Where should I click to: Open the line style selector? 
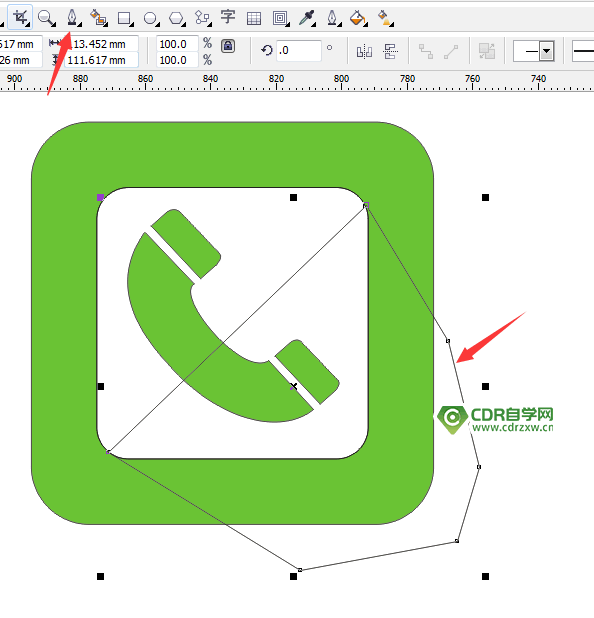click(583, 51)
